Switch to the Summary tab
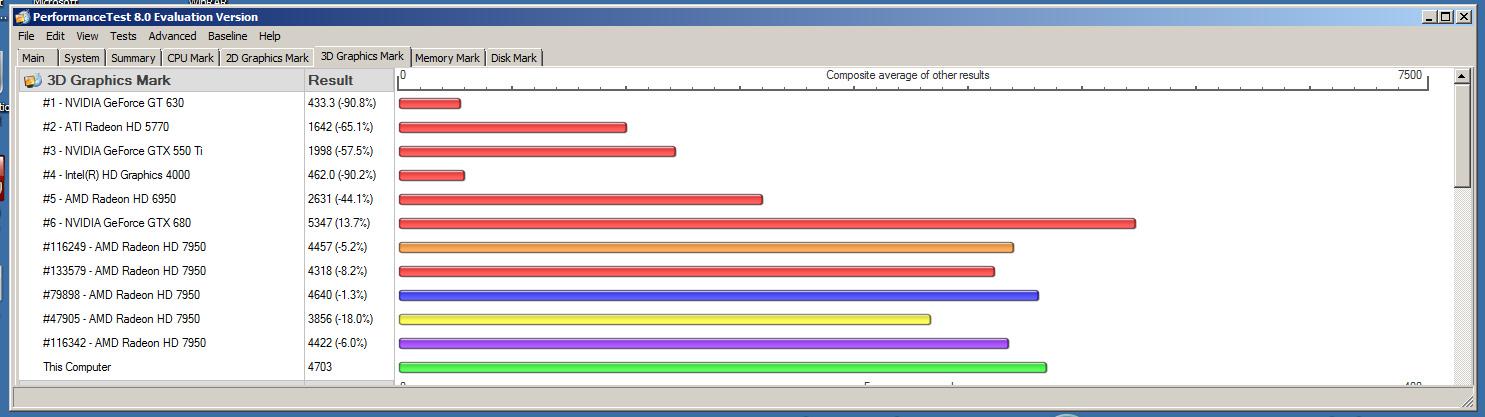 133,58
